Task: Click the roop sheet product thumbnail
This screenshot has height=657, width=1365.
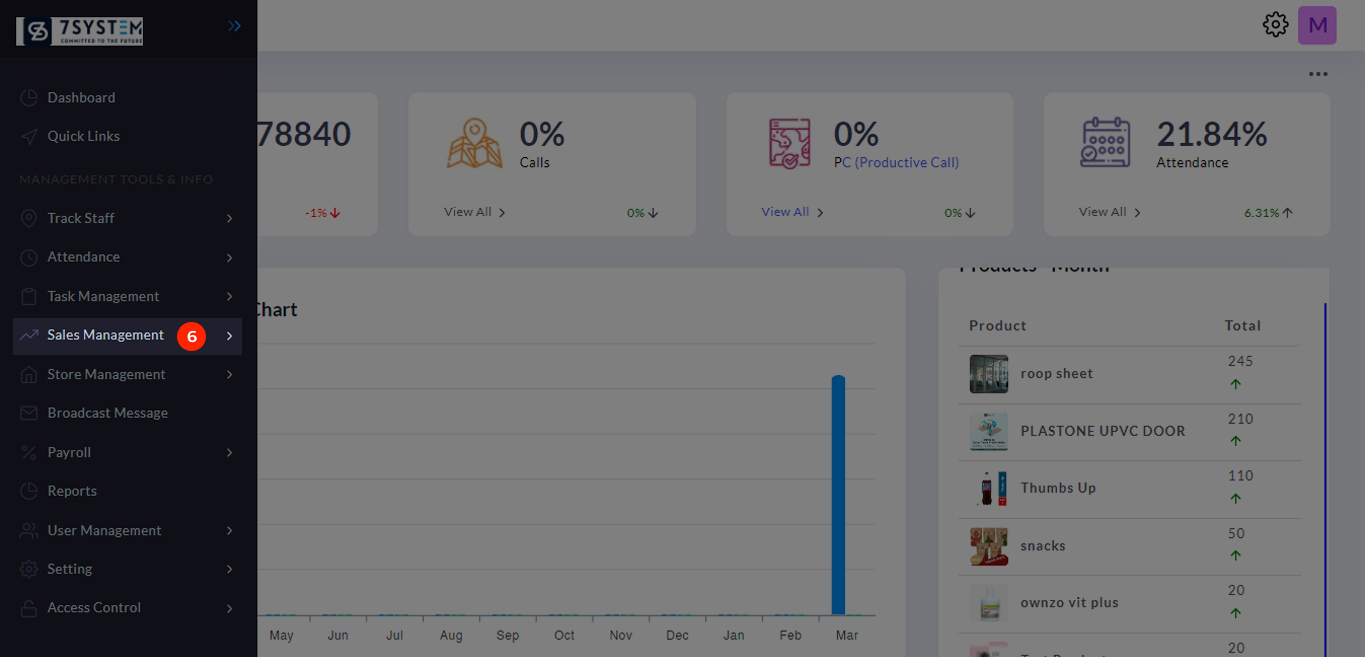Action: tap(988, 374)
